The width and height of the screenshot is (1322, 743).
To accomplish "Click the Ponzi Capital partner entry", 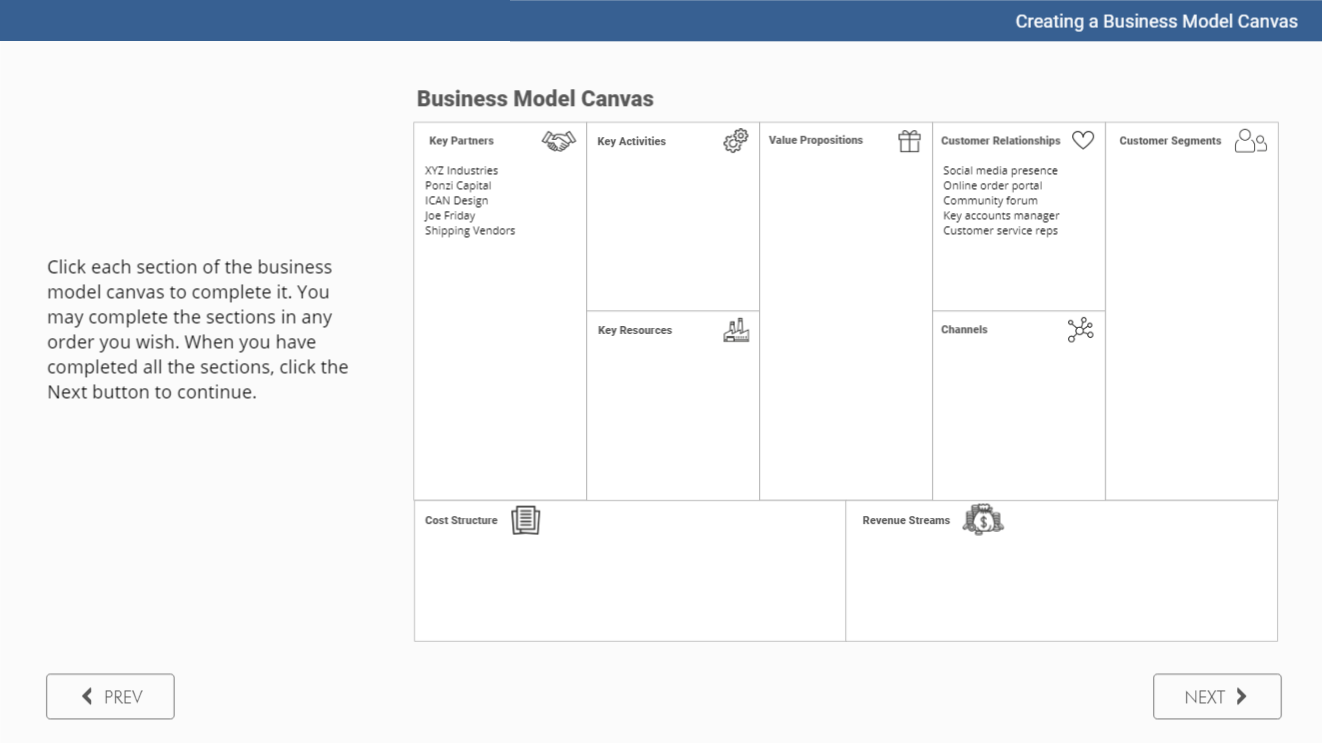I will click(x=457, y=186).
